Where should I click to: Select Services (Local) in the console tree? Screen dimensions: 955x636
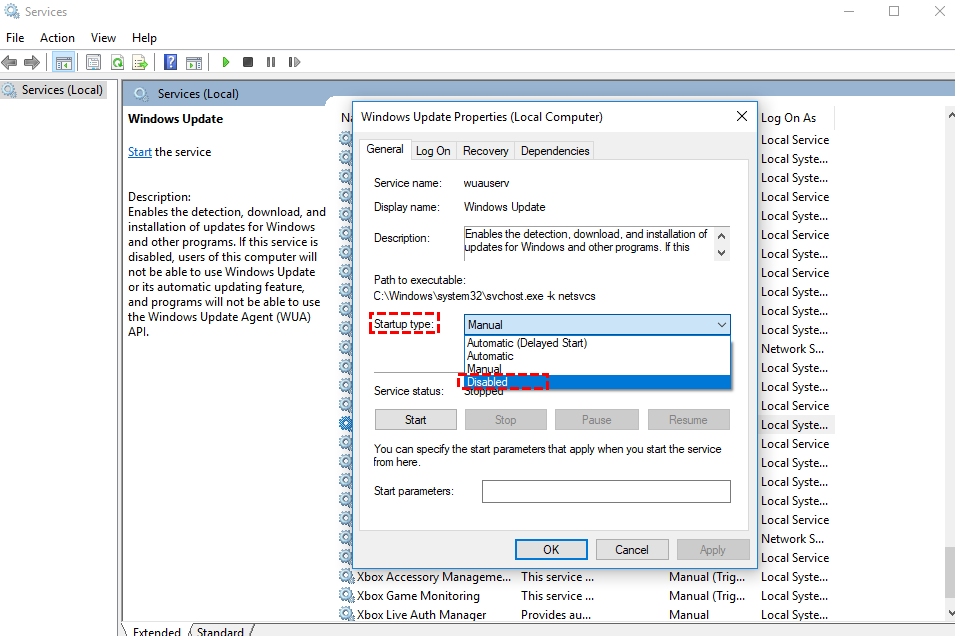(62, 90)
